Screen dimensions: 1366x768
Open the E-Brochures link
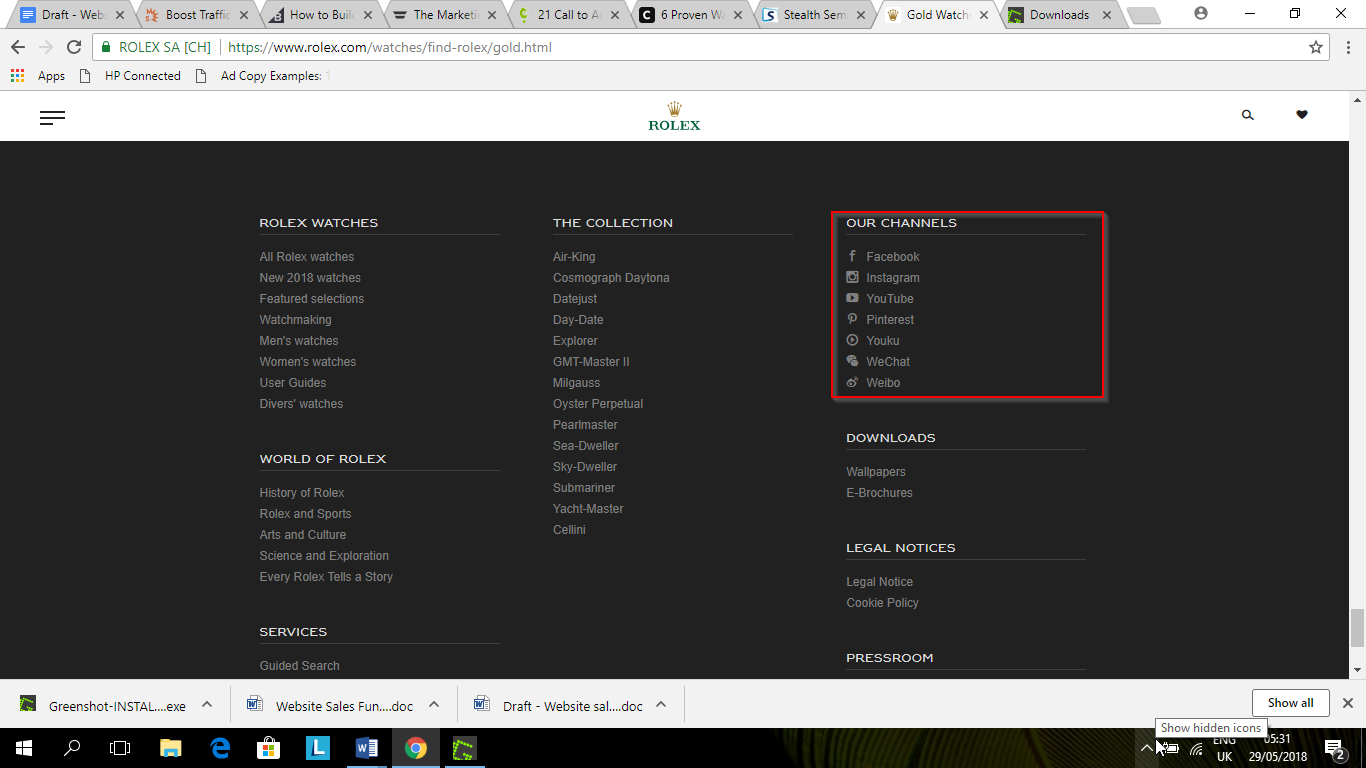(x=879, y=493)
